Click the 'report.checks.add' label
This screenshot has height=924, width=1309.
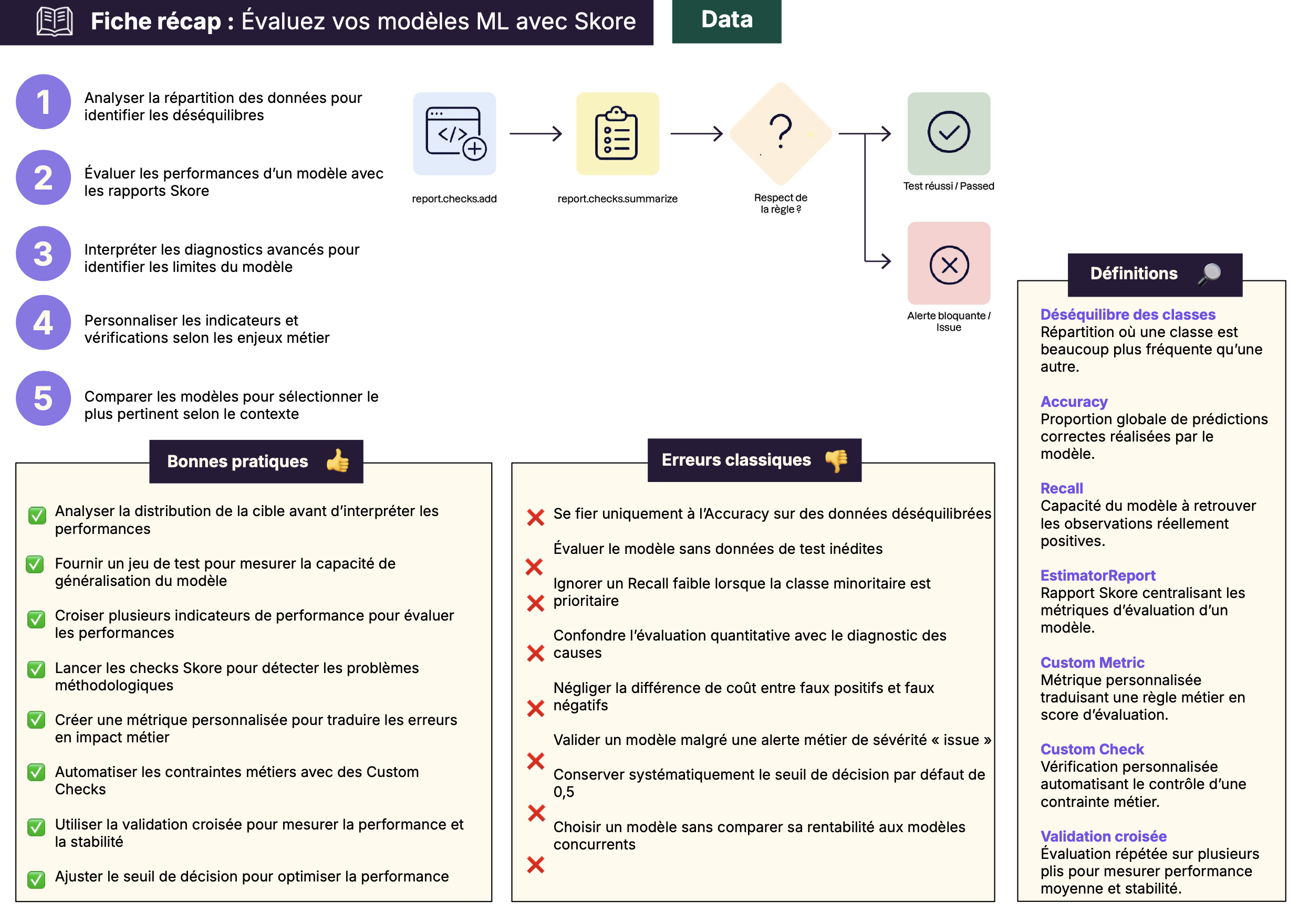tap(454, 199)
